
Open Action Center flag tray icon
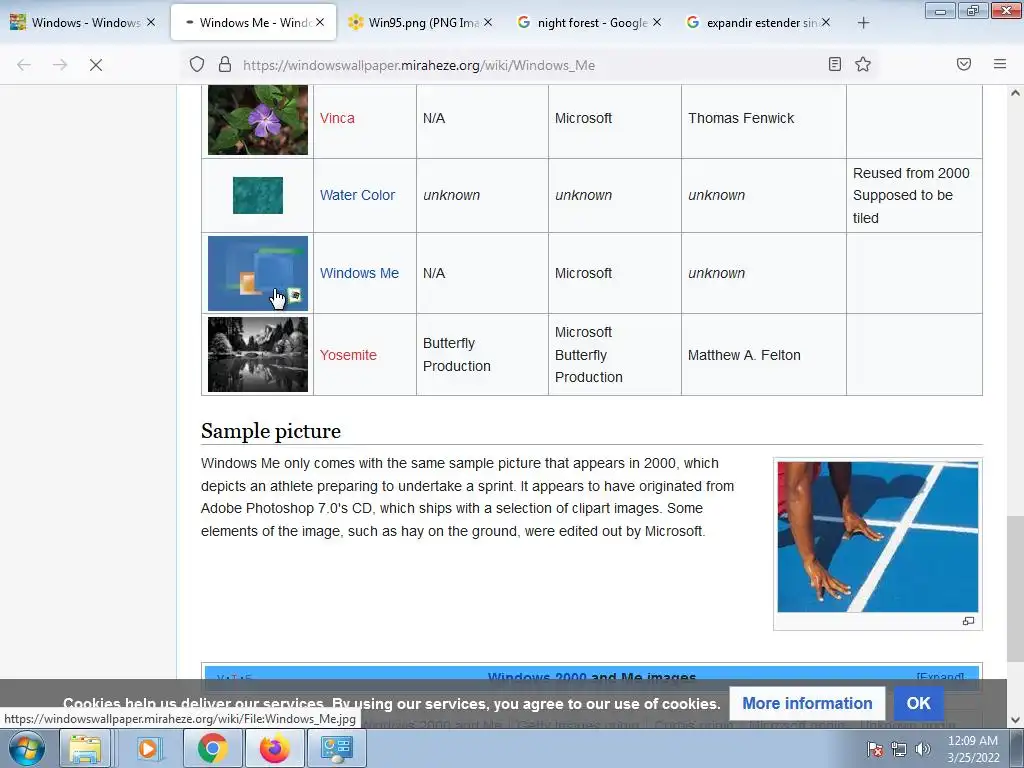[x=874, y=749]
